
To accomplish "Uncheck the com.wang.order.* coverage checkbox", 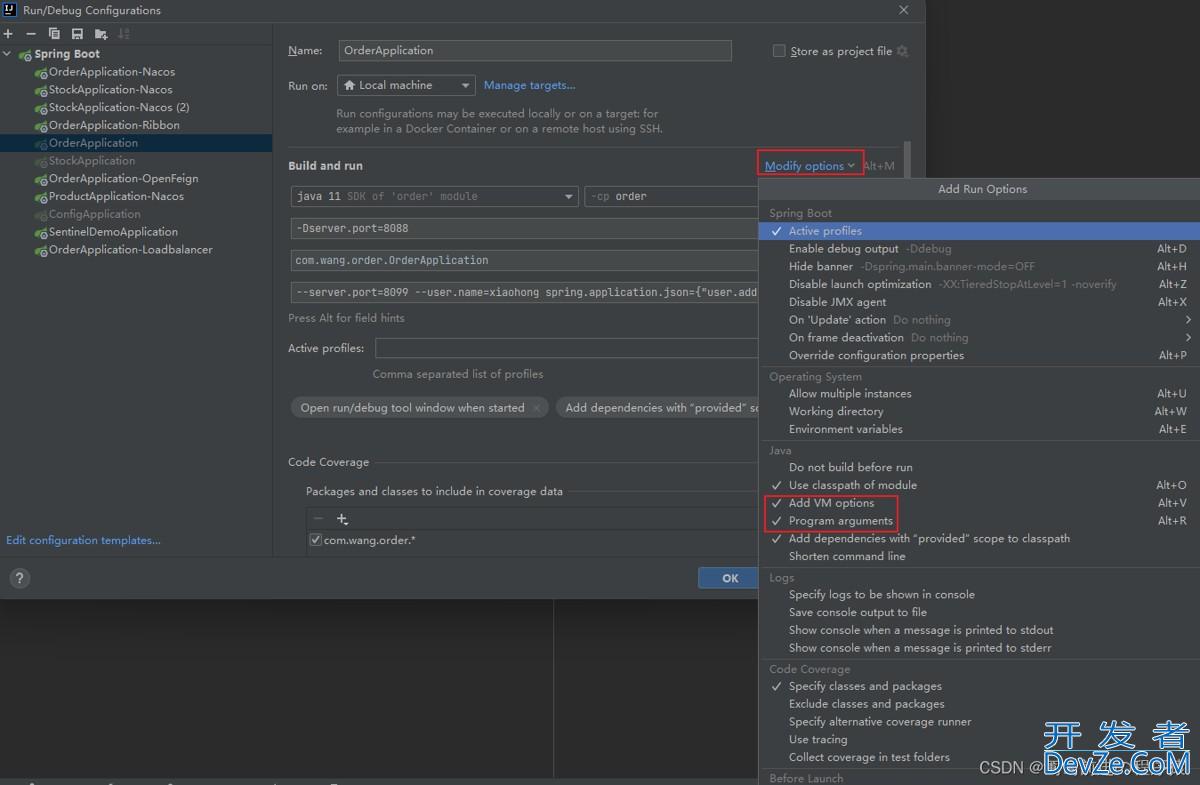I will tap(316, 540).
